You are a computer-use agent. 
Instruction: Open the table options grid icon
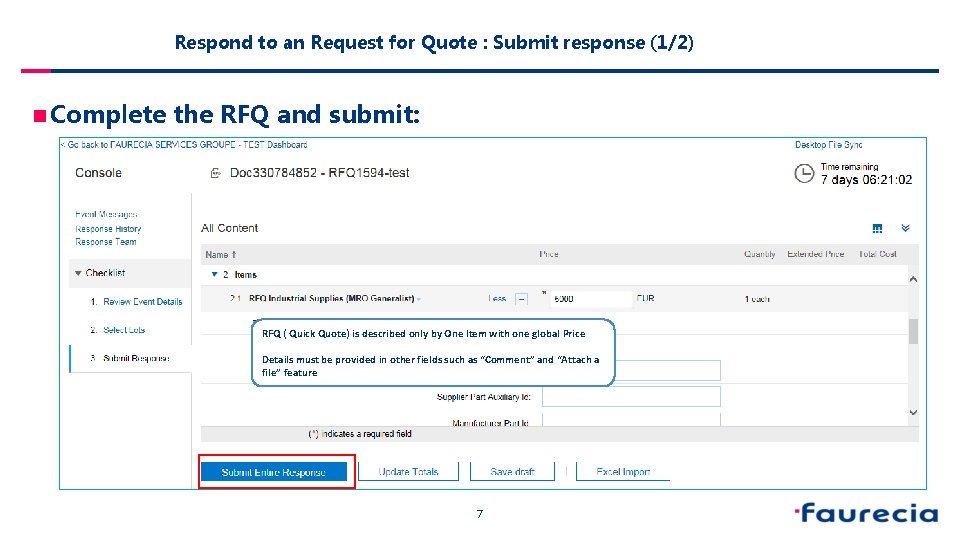tap(877, 228)
